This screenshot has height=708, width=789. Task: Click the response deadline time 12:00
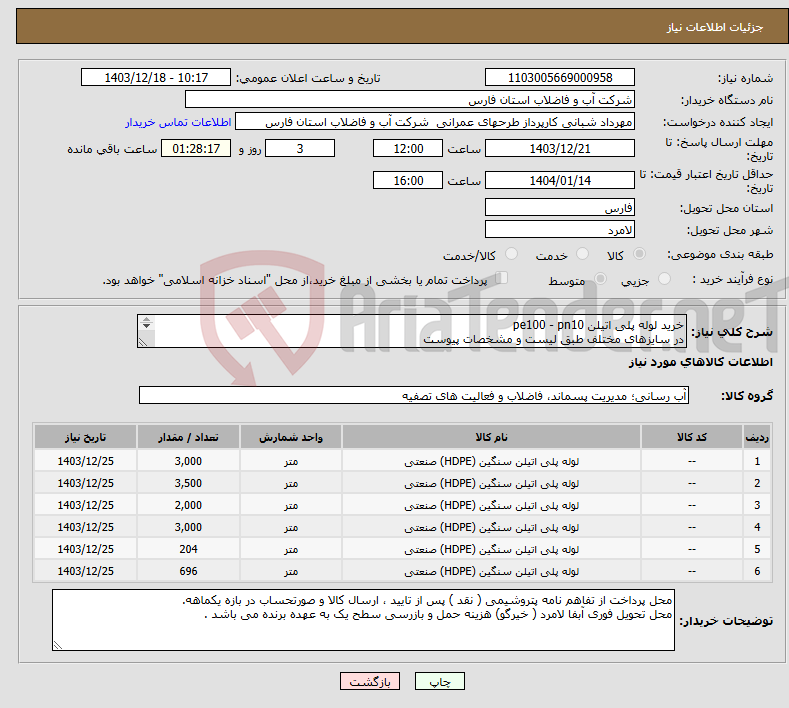pyautogui.click(x=408, y=148)
